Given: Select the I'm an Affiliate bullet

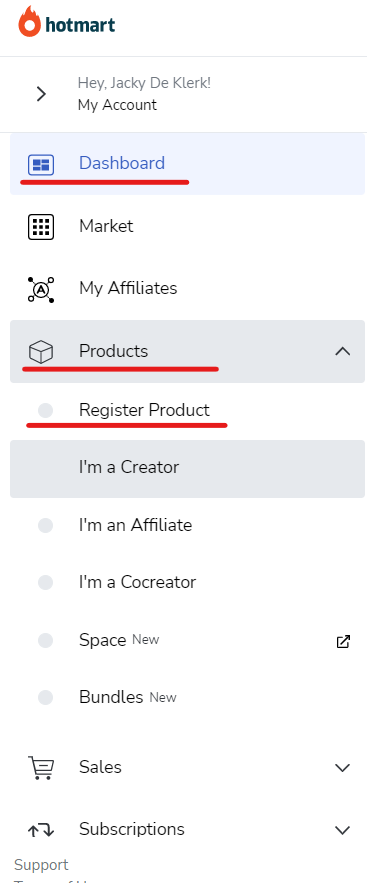Looking at the screenshot, I should point(46,526).
